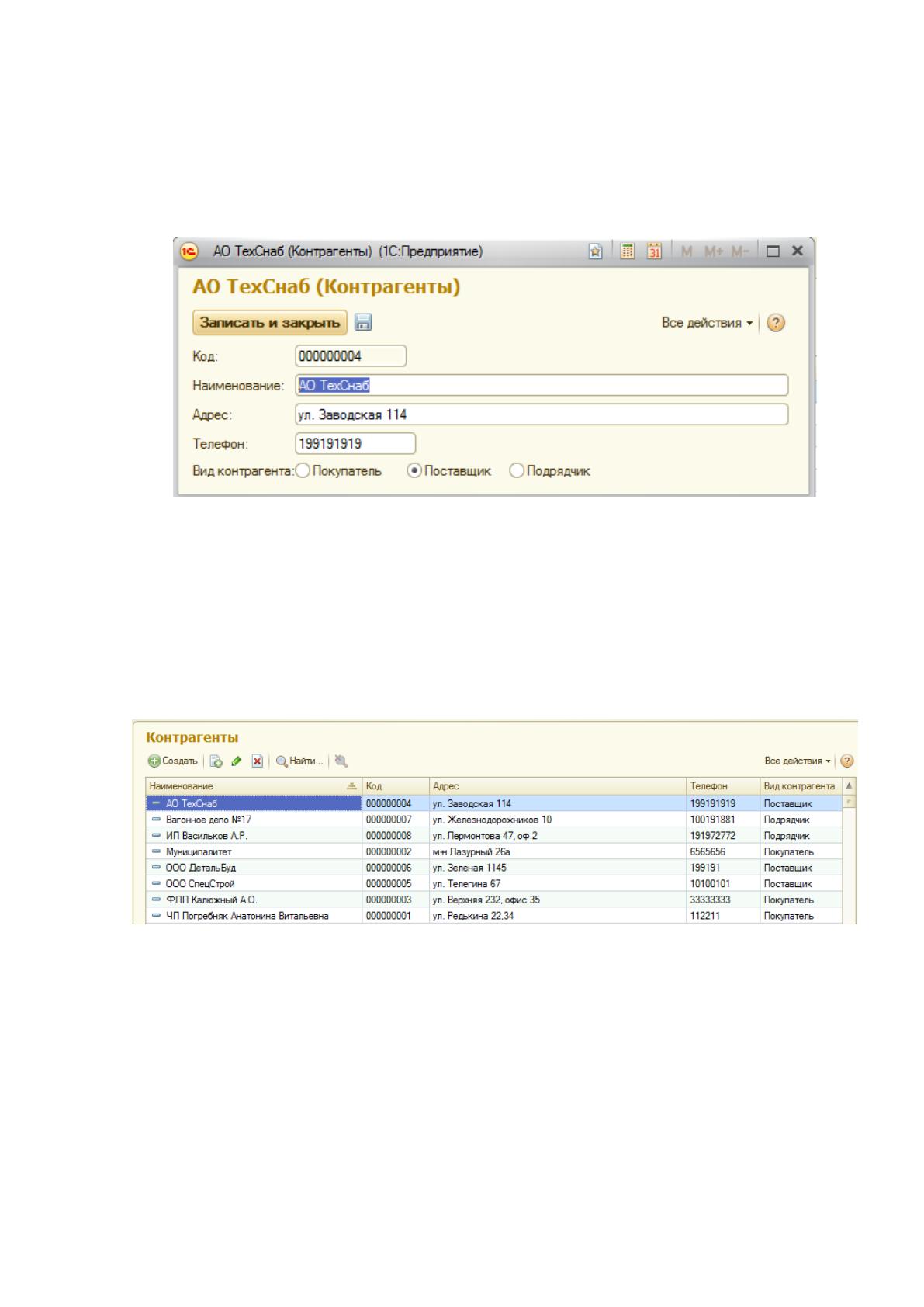Open help icon in the АО ТехСнаб form

click(x=776, y=323)
